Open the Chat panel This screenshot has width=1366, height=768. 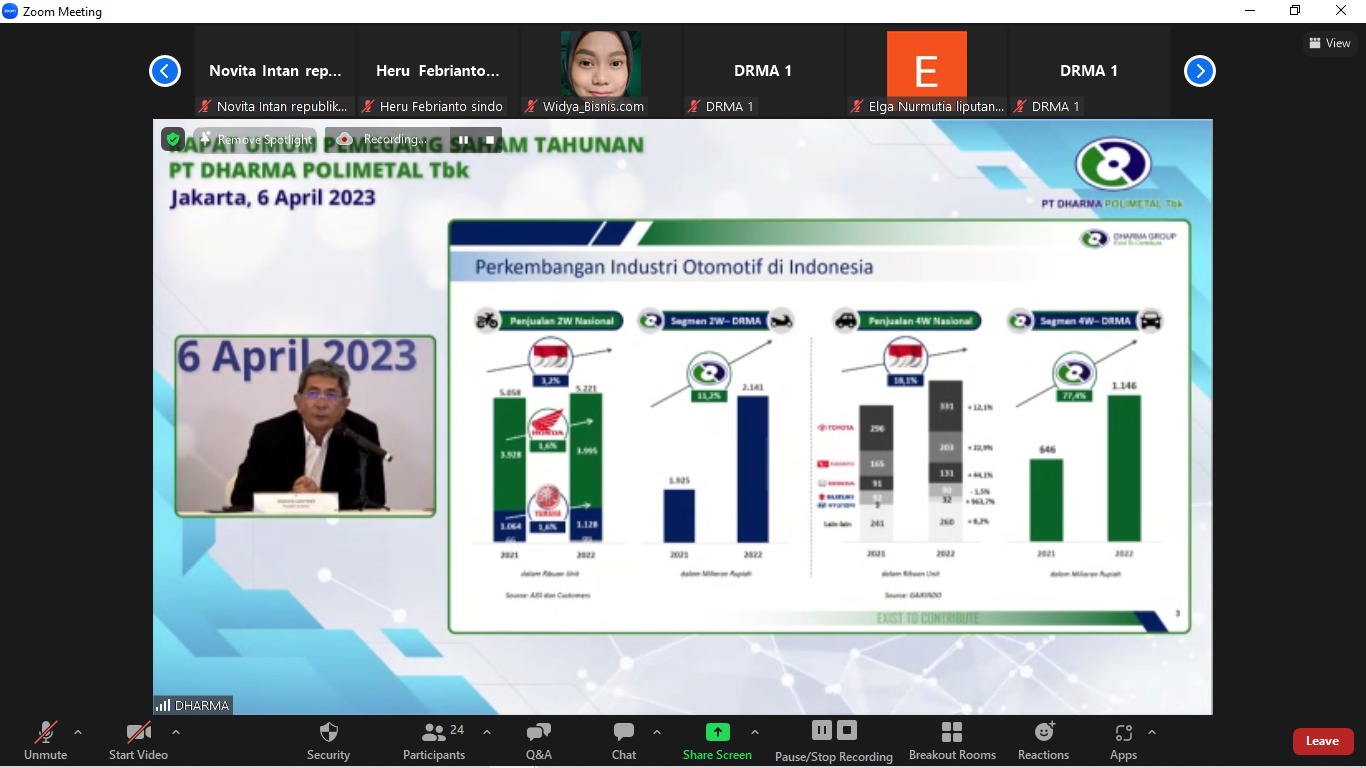(624, 732)
